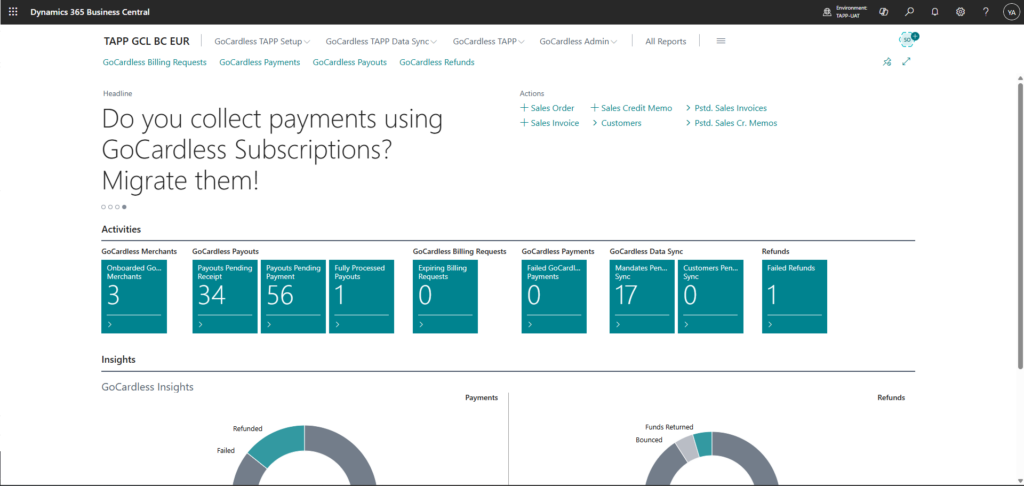Click the Activities section heading

pos(121,229)
